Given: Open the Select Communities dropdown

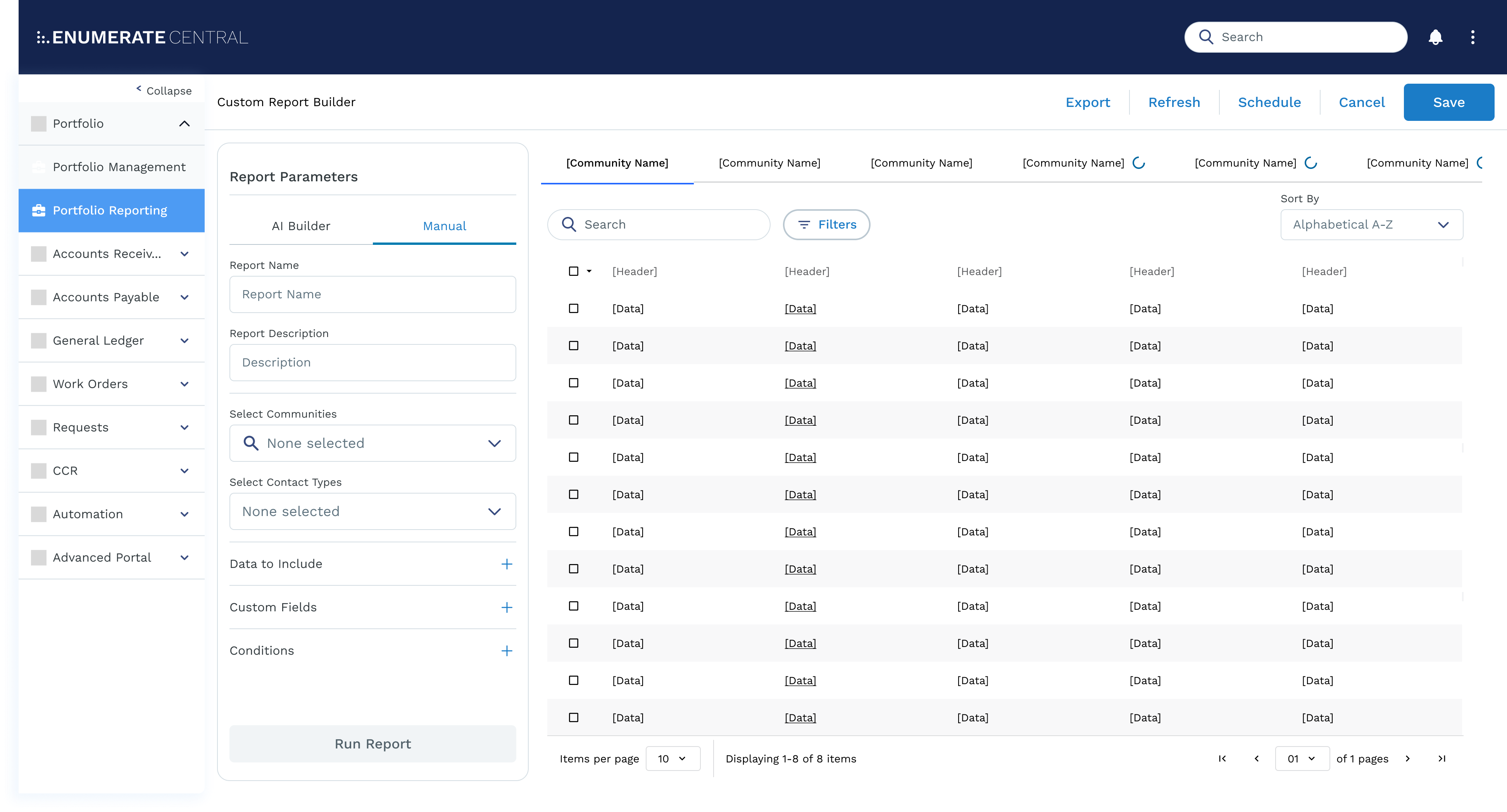Looking at the screenshot, I should click(372, 443).
